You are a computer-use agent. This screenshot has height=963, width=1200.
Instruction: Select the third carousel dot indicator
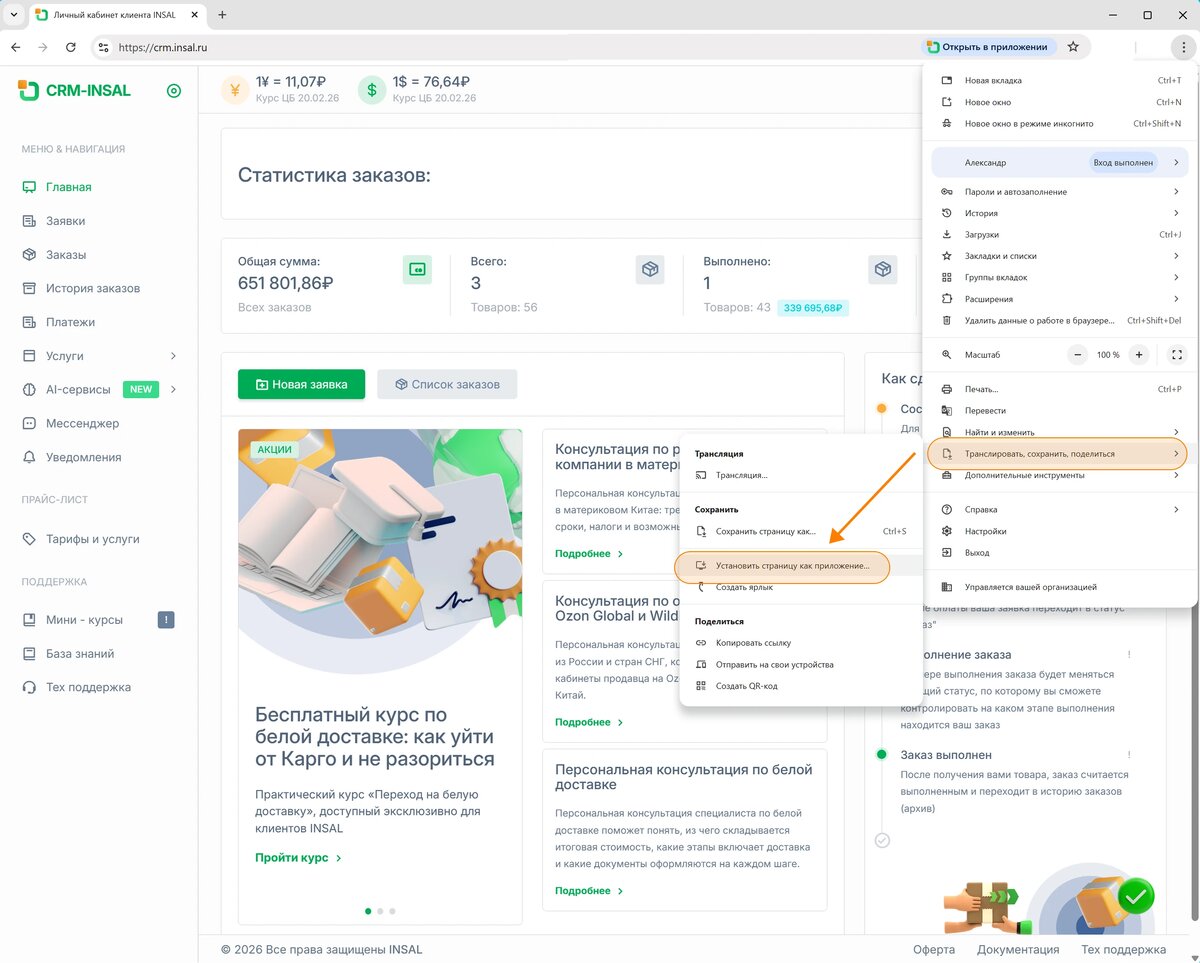[392, 911]
